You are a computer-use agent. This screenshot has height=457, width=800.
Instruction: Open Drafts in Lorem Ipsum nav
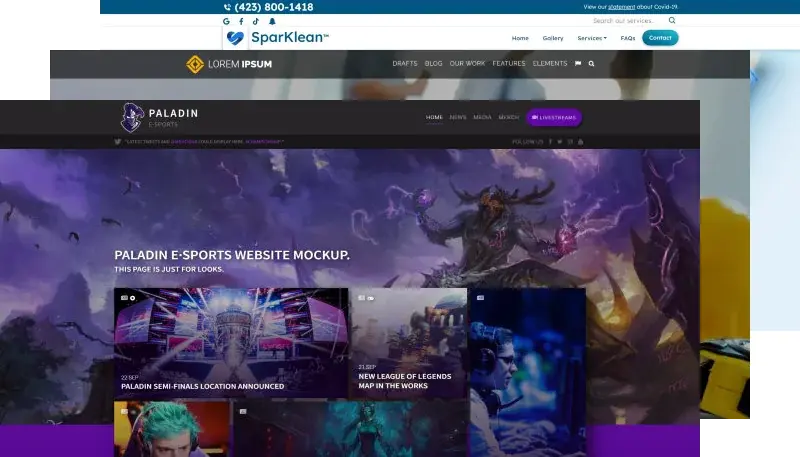pos(405,64)
